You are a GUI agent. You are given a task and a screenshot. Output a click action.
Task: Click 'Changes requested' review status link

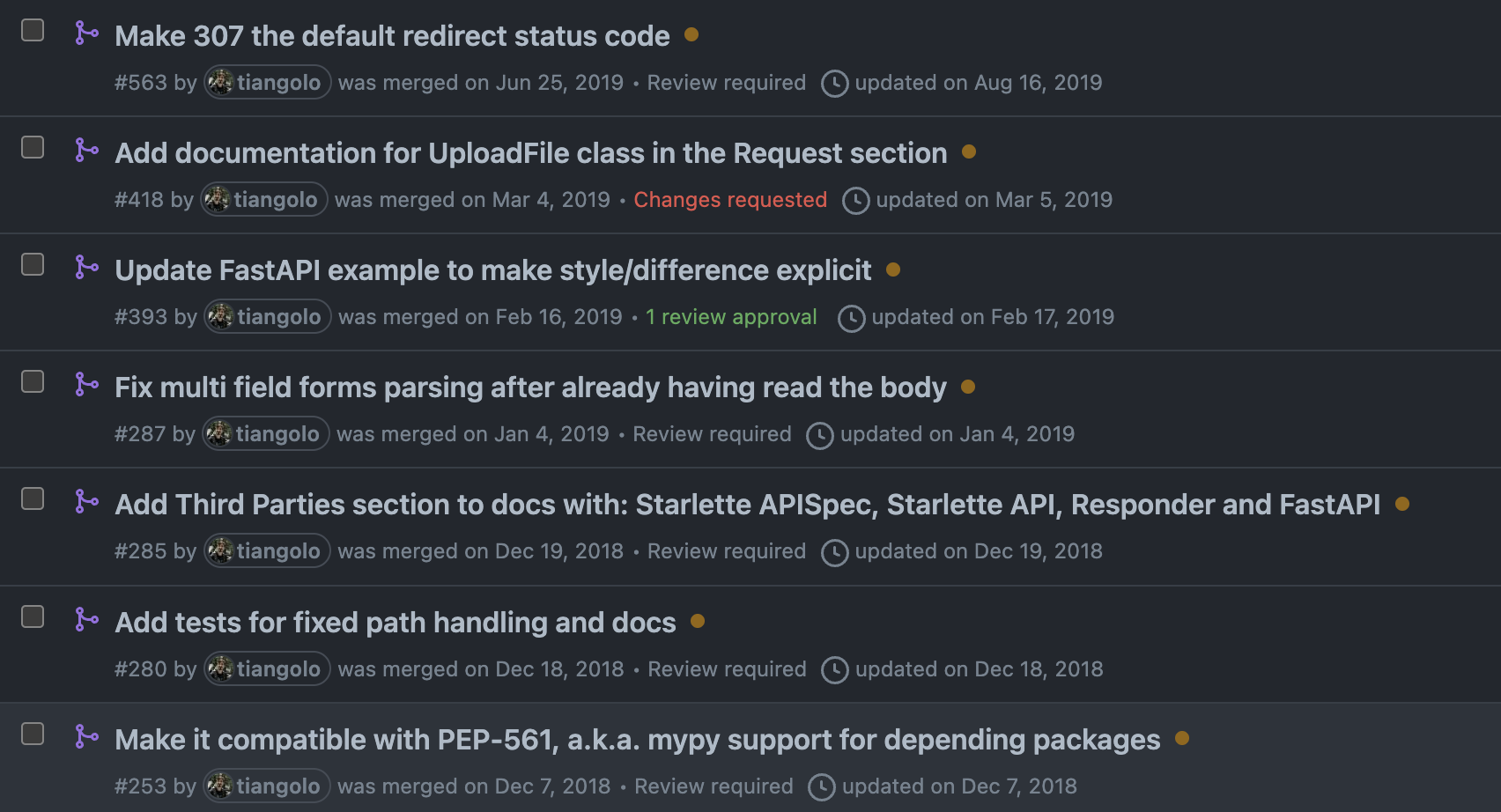[730, 200]
